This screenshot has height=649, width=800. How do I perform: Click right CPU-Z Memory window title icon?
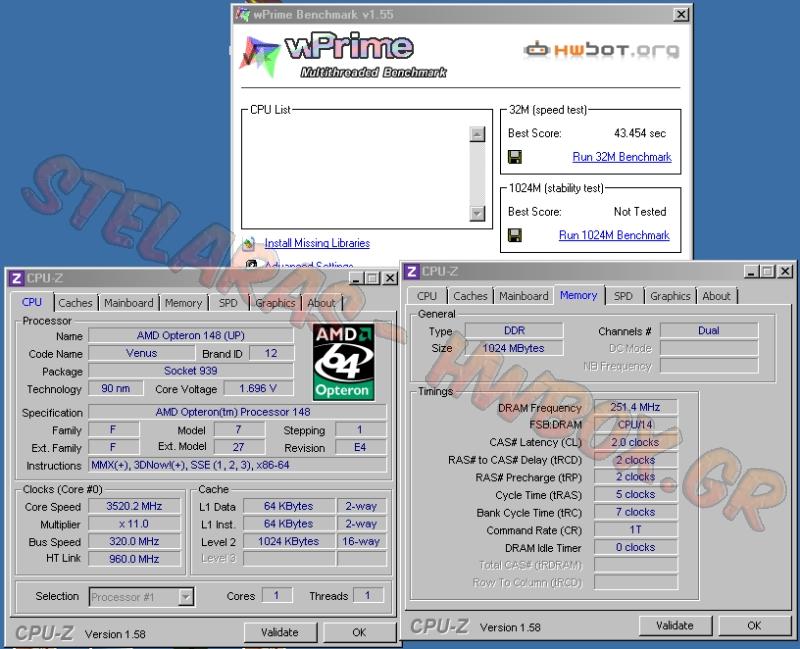412,271
